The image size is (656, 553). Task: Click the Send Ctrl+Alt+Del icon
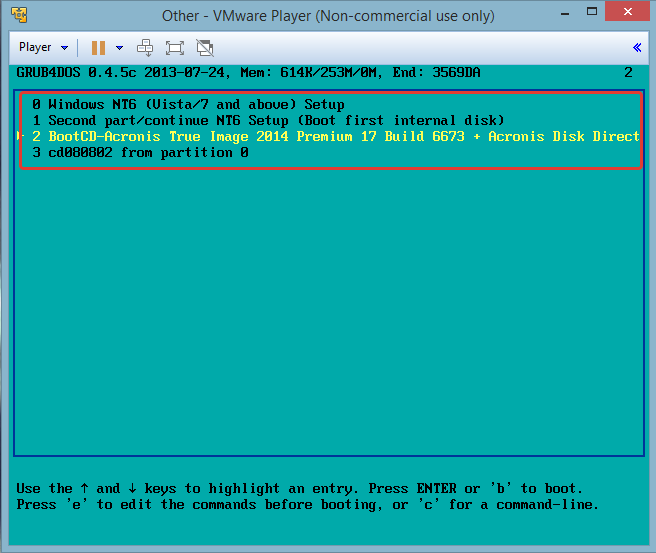[x=145, y=48]
